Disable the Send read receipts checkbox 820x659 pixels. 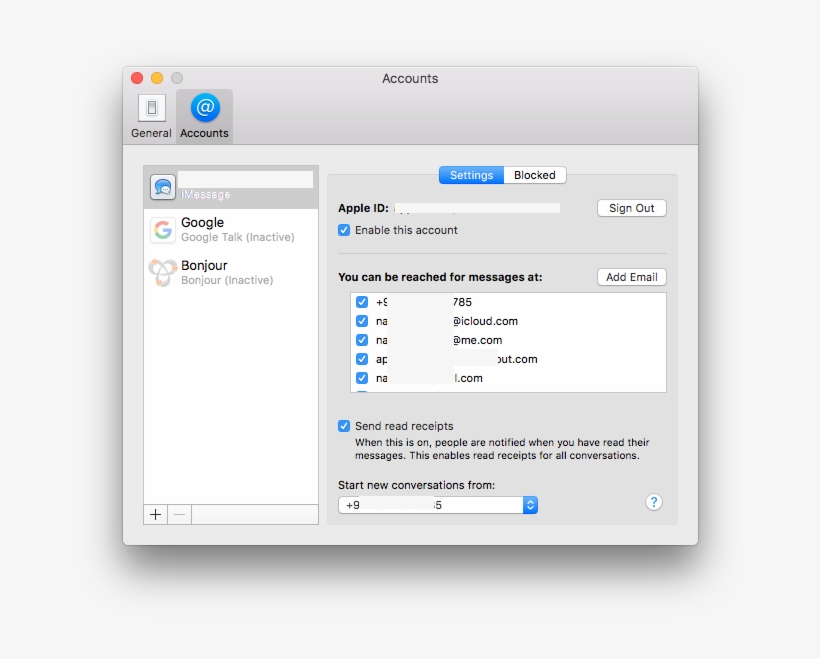click(344, 426)
